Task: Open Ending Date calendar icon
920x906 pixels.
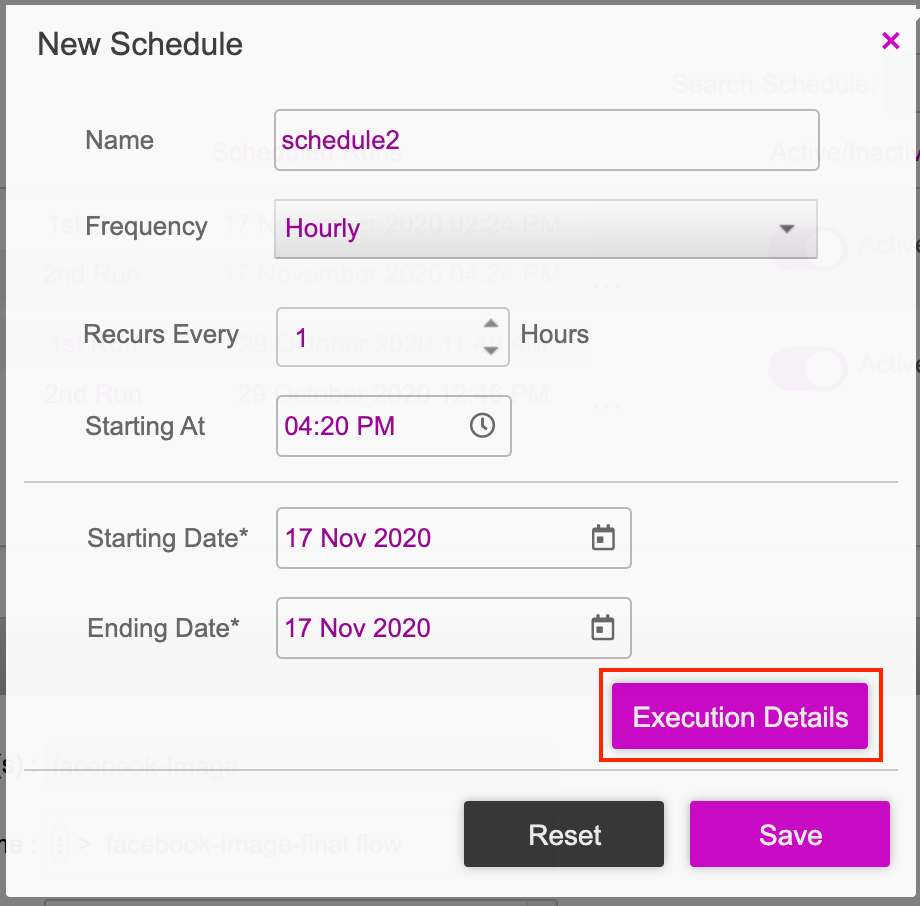Action: tap(603, 627)
